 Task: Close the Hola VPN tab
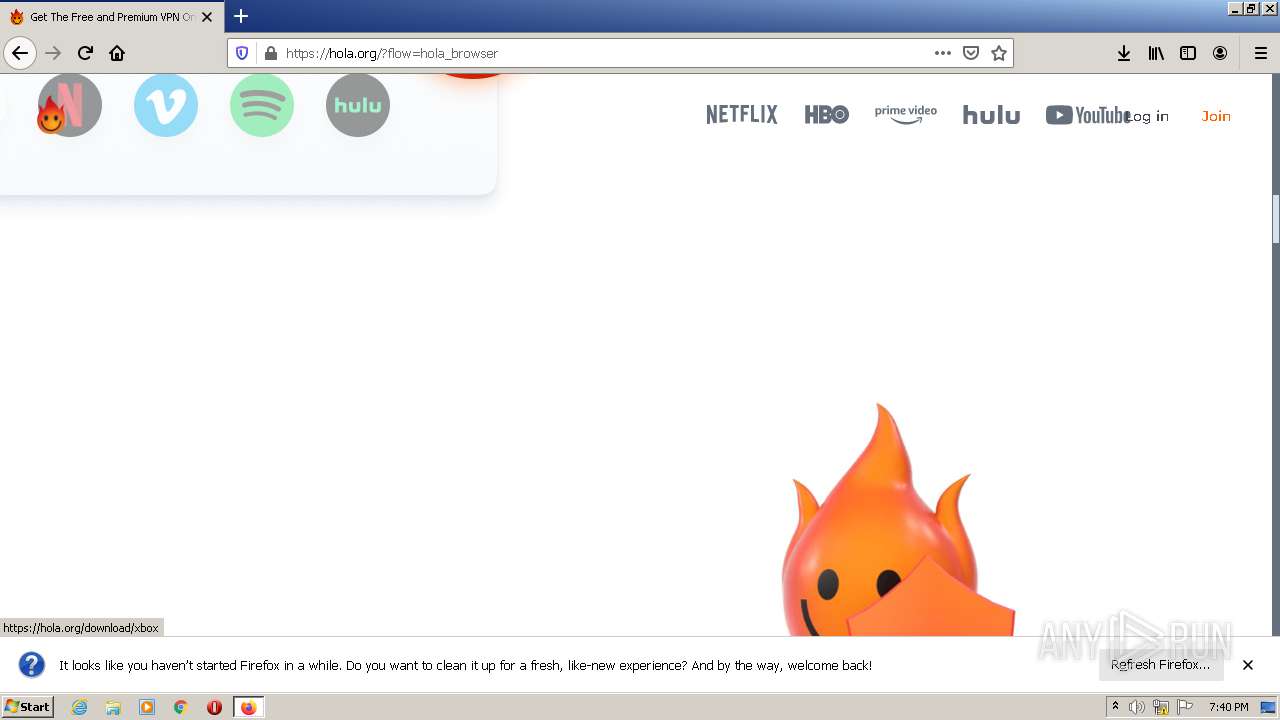click(x=207, y=17)
